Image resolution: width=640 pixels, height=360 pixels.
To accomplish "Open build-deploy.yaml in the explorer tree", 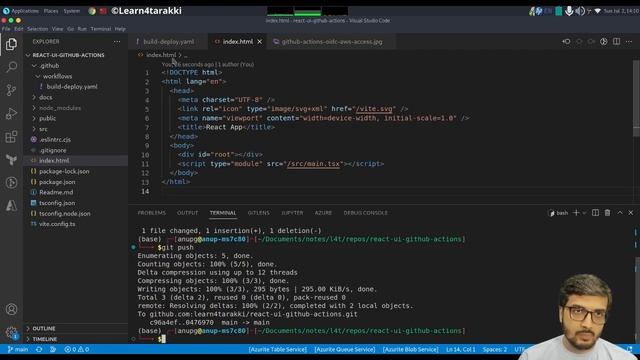I will tap(72, 87).
